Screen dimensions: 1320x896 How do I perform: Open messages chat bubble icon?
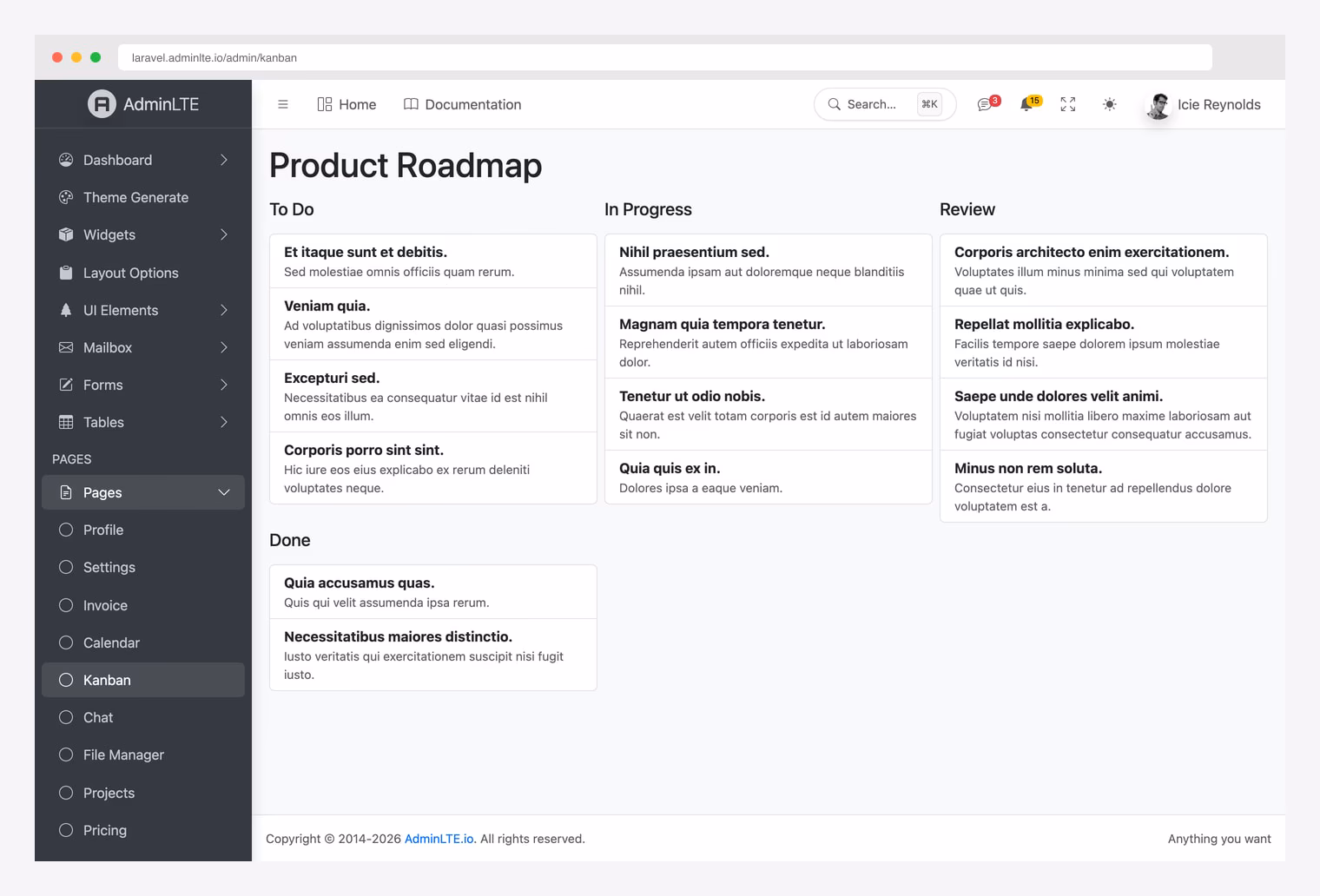985,104
